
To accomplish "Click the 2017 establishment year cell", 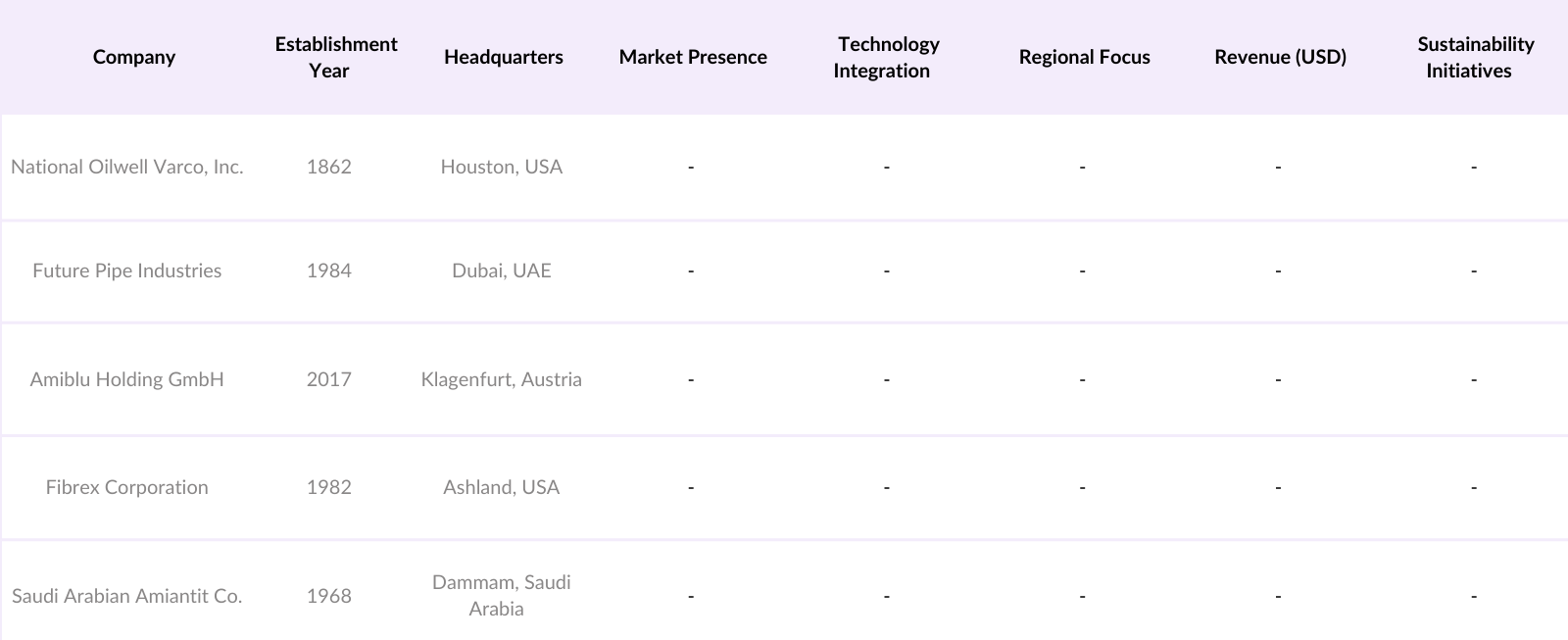I will [x=328, y=379].
